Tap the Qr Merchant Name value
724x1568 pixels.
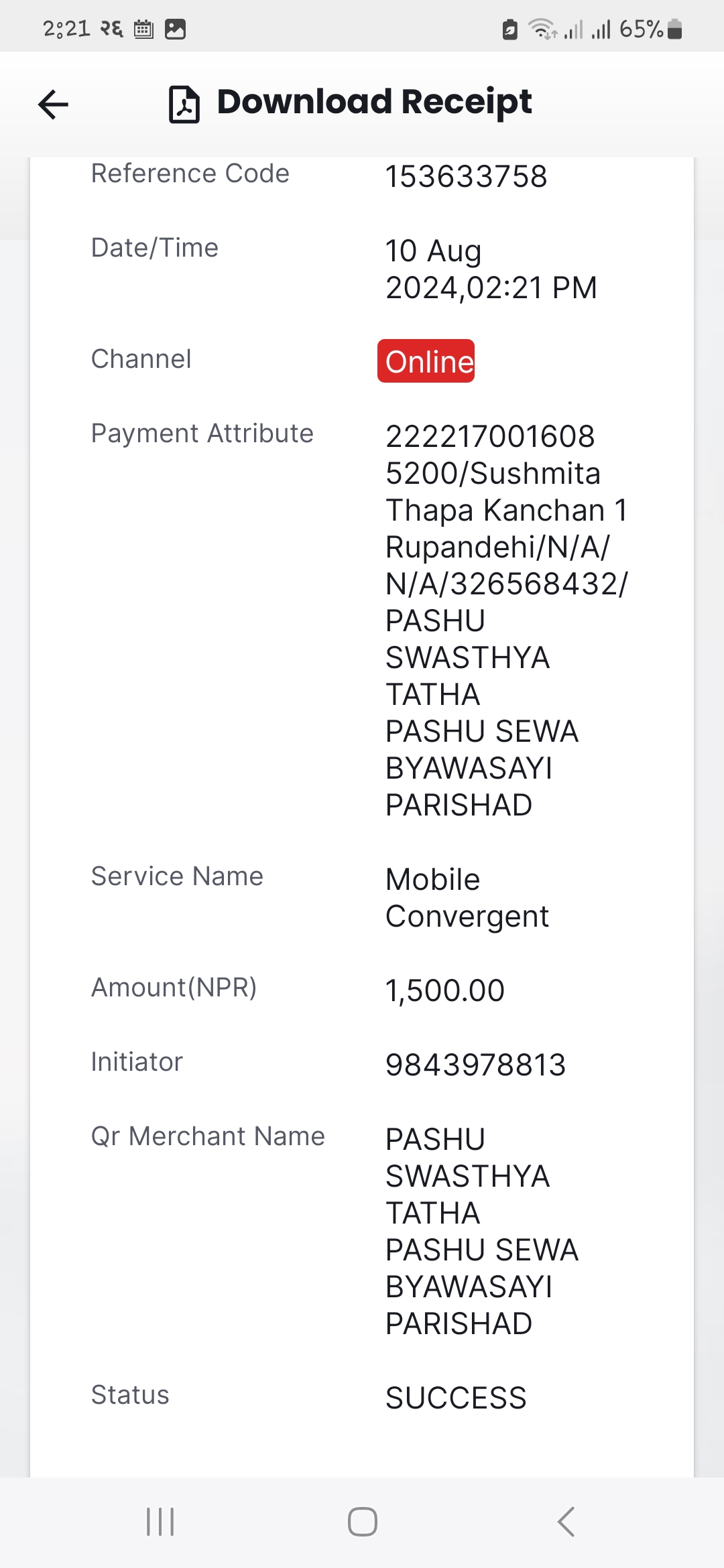coord(482,1232)
